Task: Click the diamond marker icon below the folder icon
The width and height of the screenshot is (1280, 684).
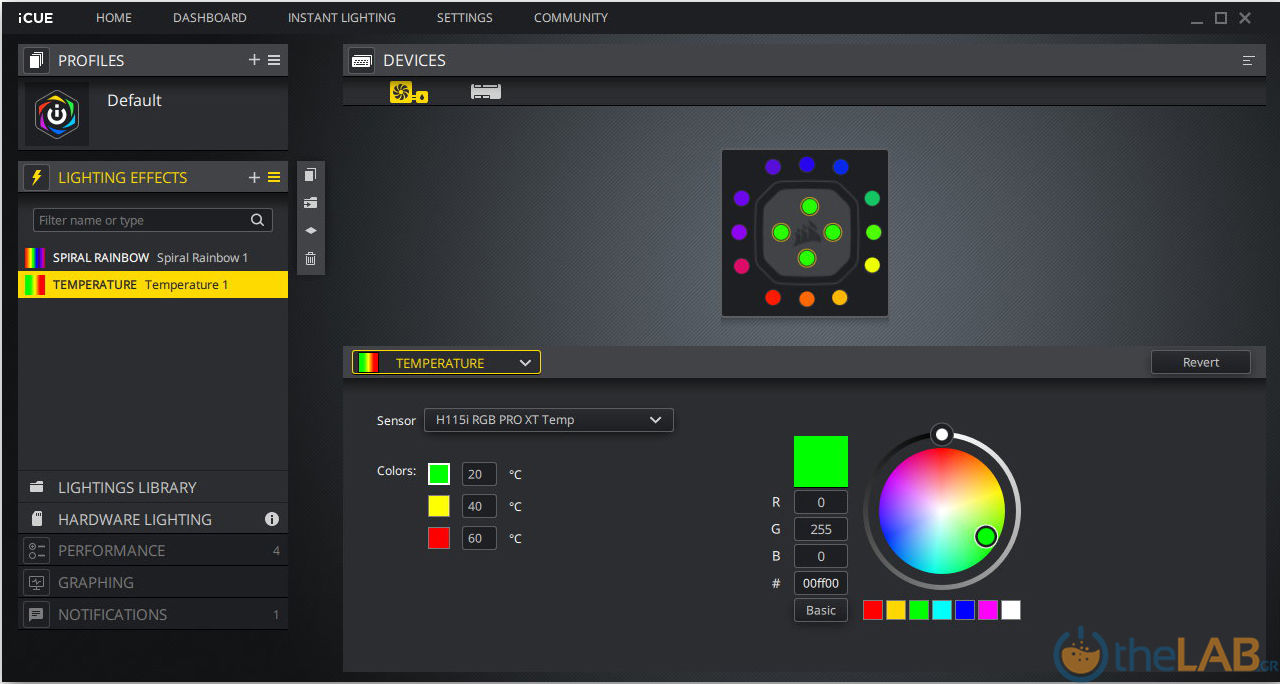Action: tap(310, 230)
